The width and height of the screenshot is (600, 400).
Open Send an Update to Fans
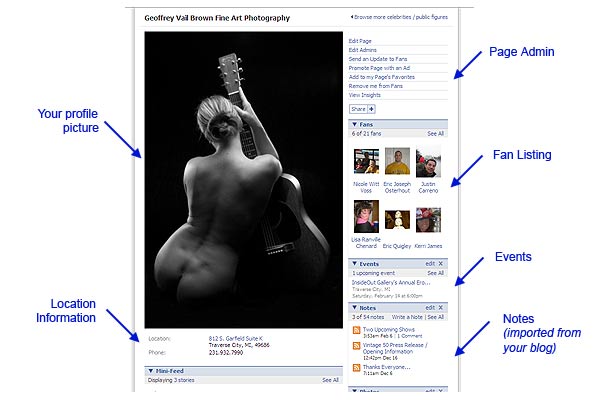click(378, 59)
